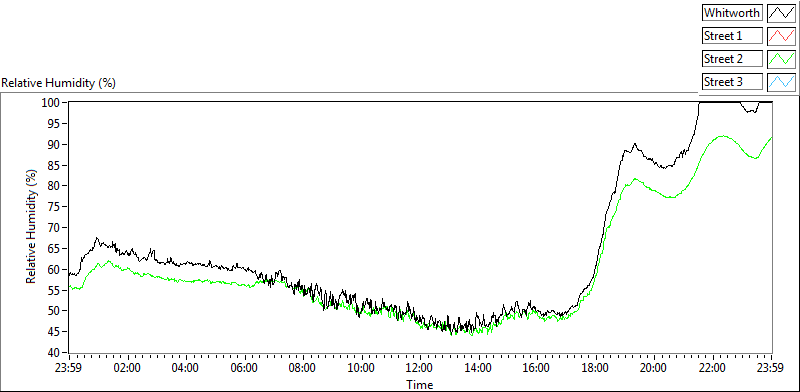Click the 80 value on humidity axis
Screen dimensions: 800x392
(x=55, y=186)
